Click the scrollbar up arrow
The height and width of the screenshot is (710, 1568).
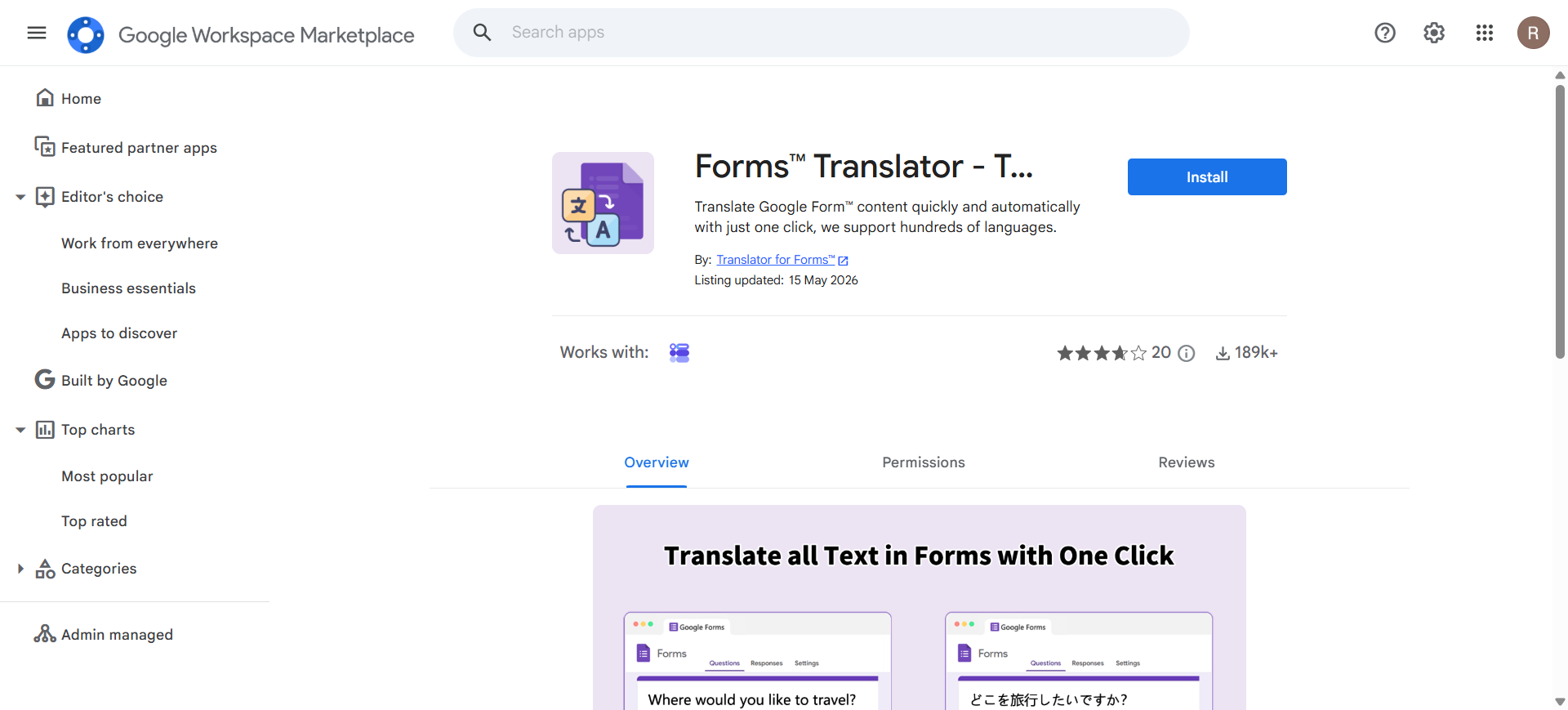(x=1560, y=75)
